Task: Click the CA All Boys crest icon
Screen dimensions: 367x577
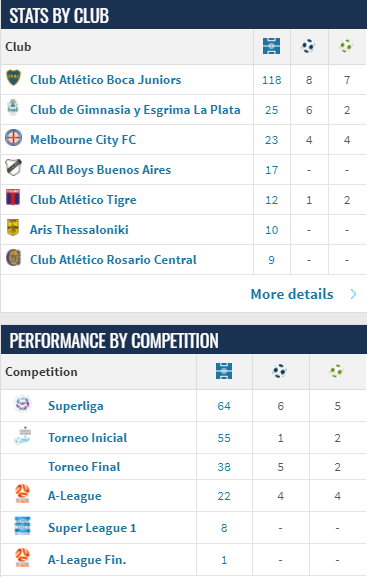Action: click(14, 167)
